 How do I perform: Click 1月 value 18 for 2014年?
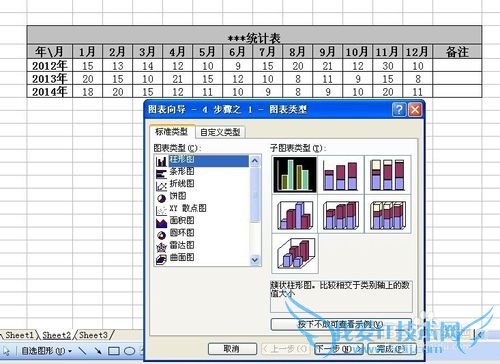(x=88, y=92)
